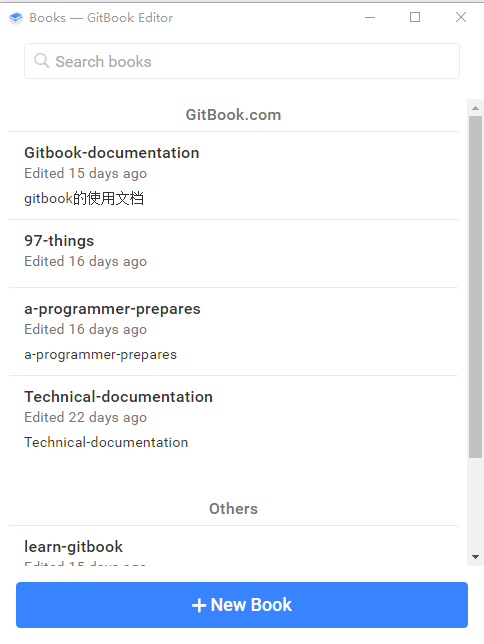The height and width of the screenshot is (644, 484).
Task: Open the 97-things book
Action: [x=233, y=254]
